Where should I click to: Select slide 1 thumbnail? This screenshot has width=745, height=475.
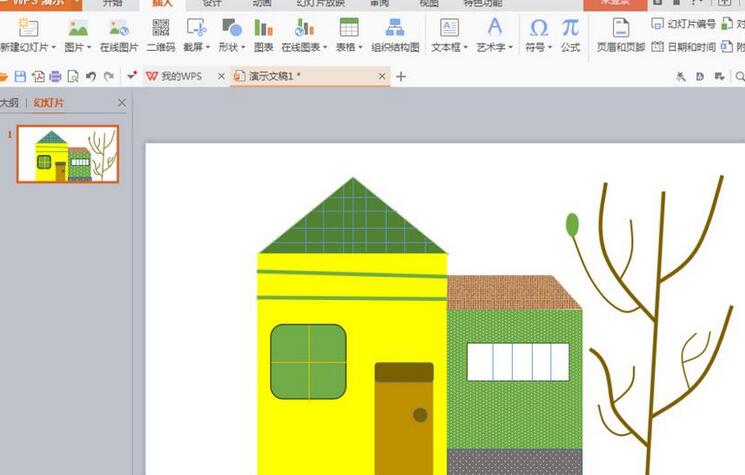coord(68,154)
